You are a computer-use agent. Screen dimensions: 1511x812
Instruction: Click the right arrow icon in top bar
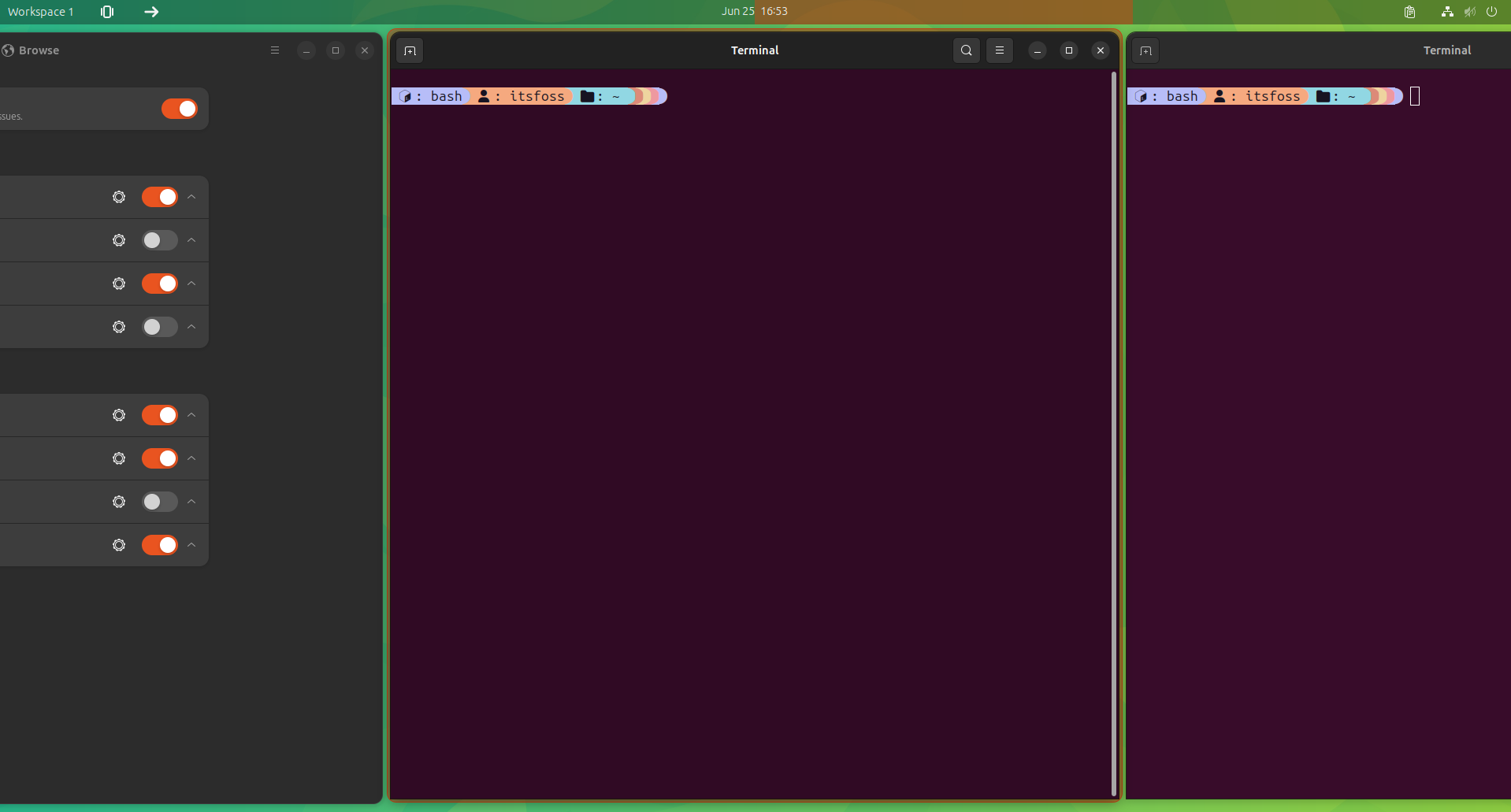point(151,12)
